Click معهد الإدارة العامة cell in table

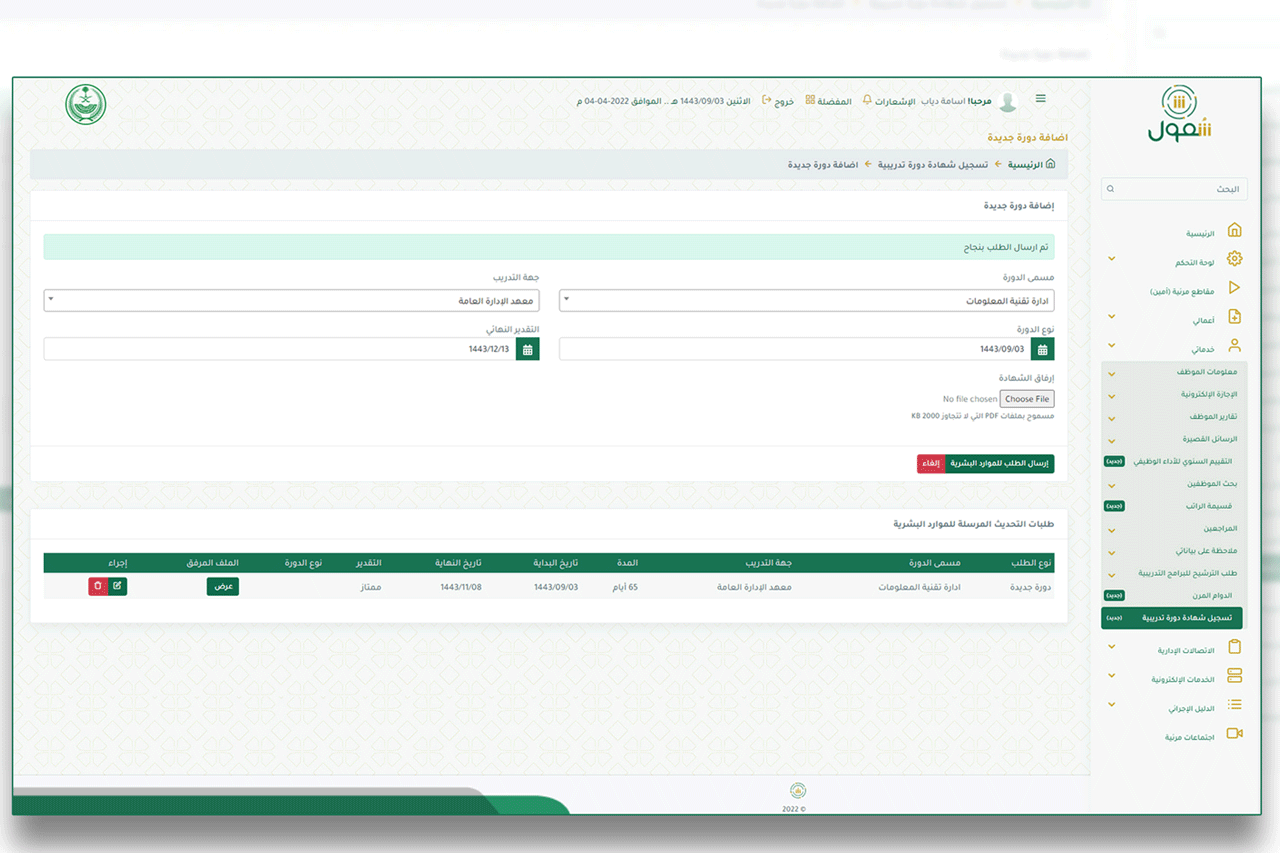754,587
